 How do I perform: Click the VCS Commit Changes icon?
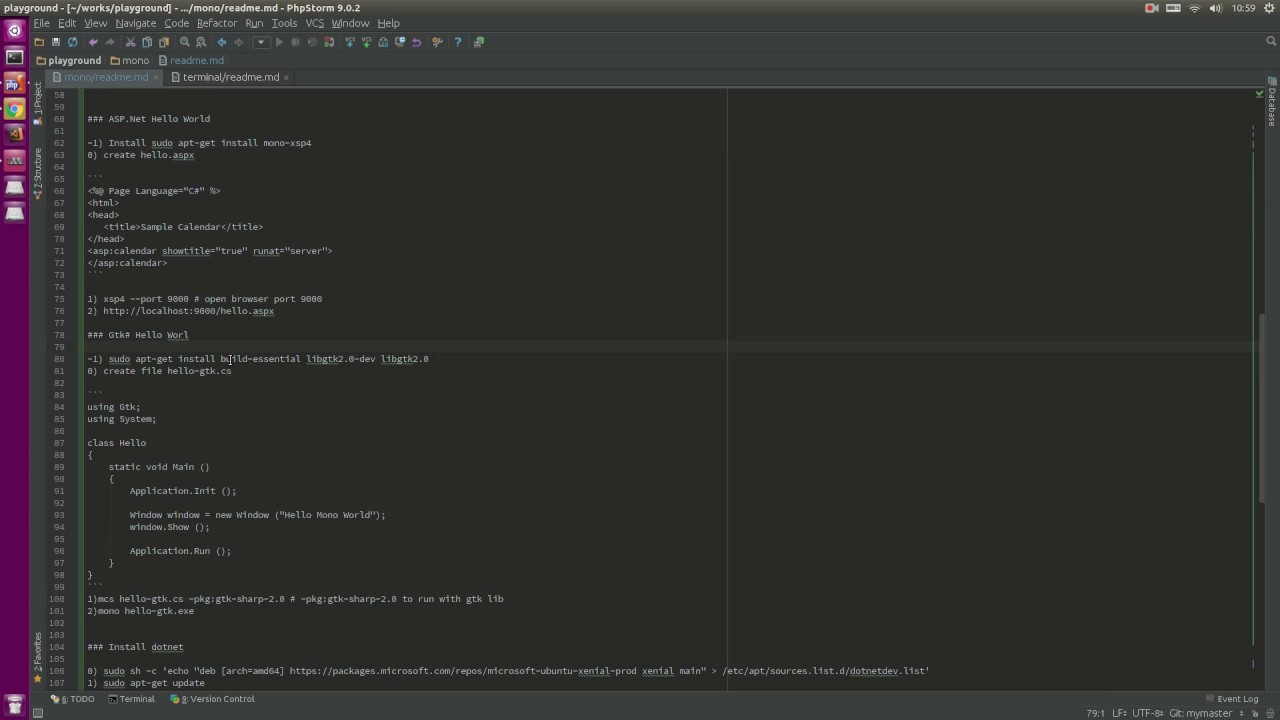coord(367,42)
